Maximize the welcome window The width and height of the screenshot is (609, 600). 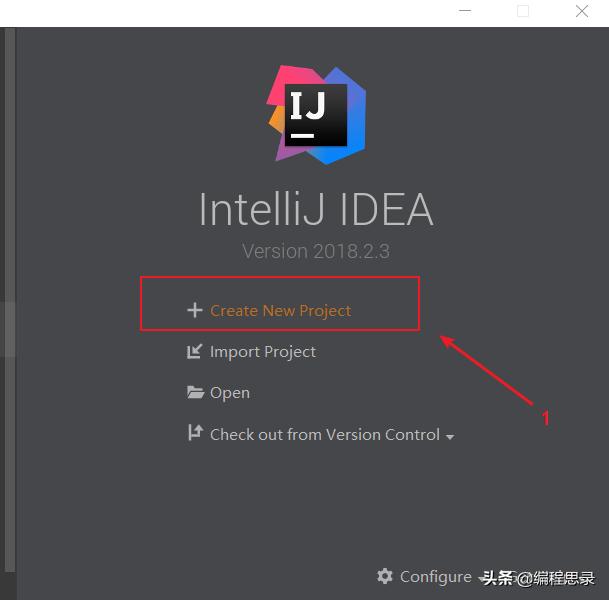(523, 11)
